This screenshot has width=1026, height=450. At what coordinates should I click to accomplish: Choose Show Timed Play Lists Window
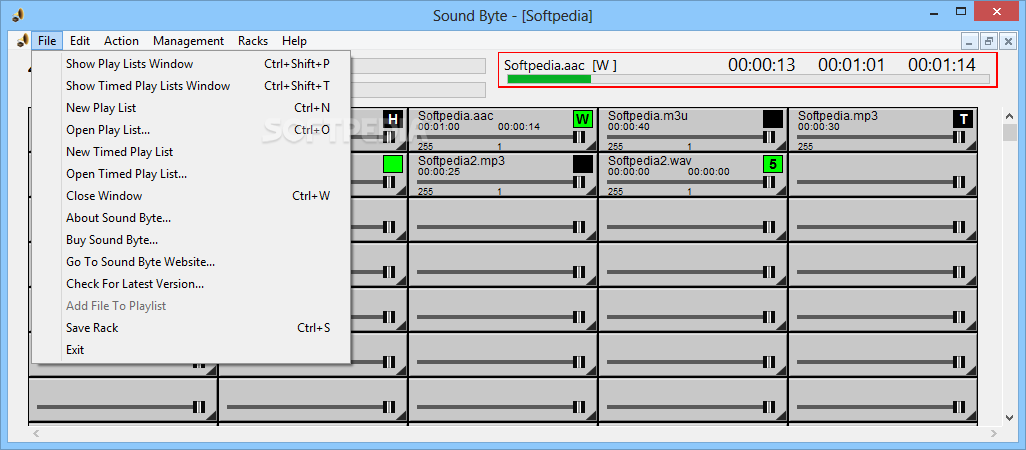[x=191, y=86]
